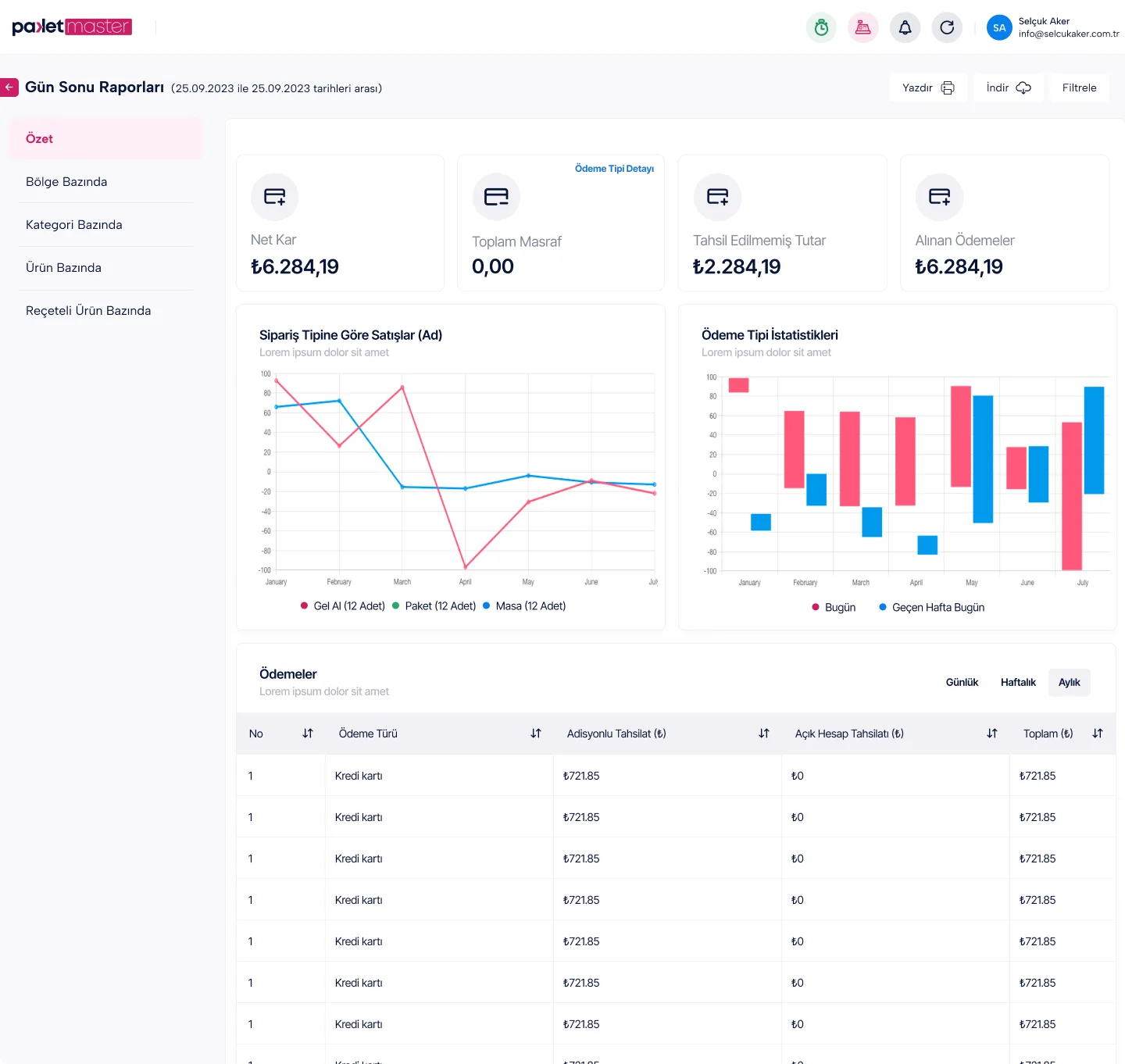
Task: Open the pink cash register icon
Action: coord(862,27)
